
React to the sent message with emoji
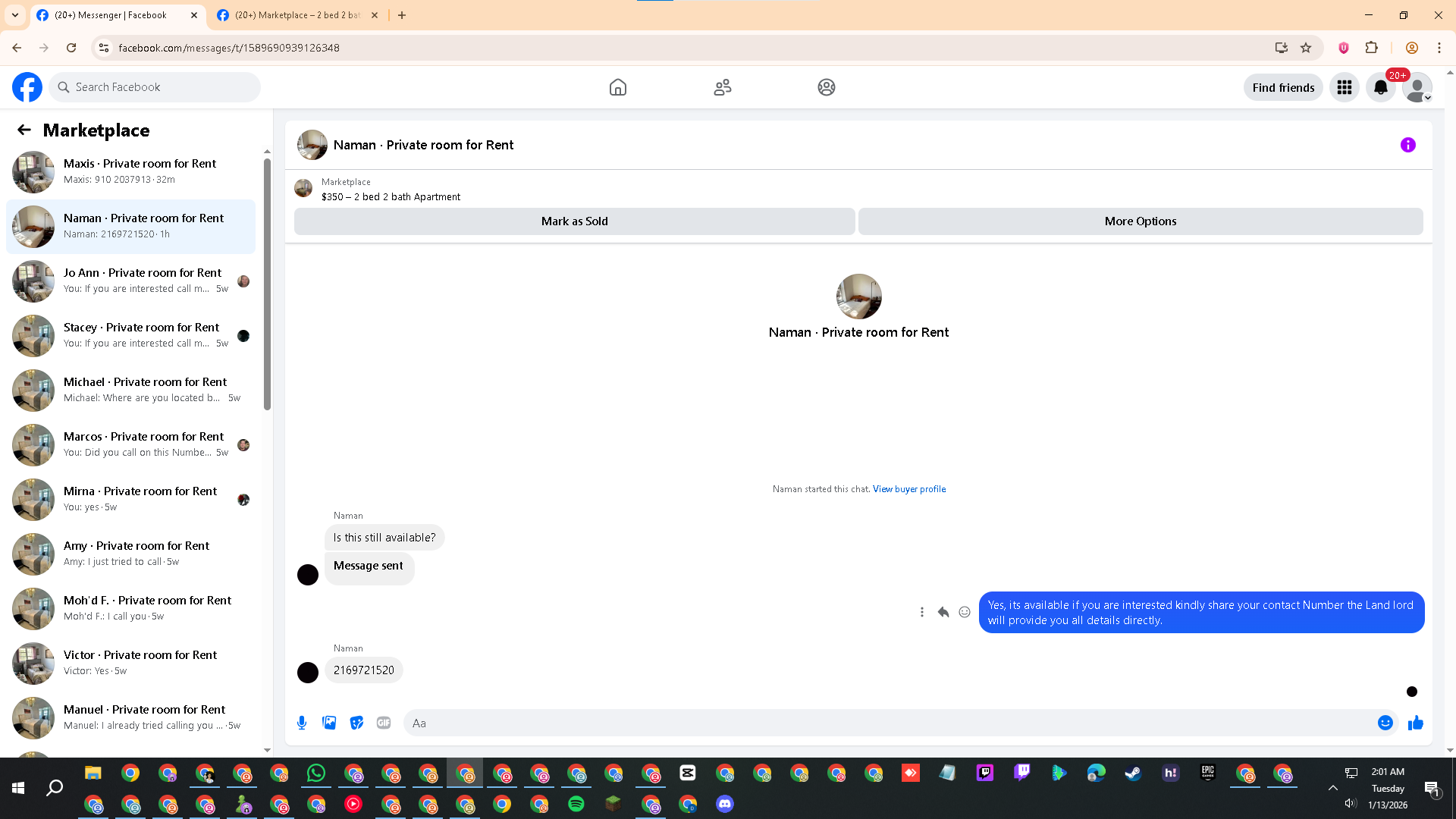tap(964, 612)
